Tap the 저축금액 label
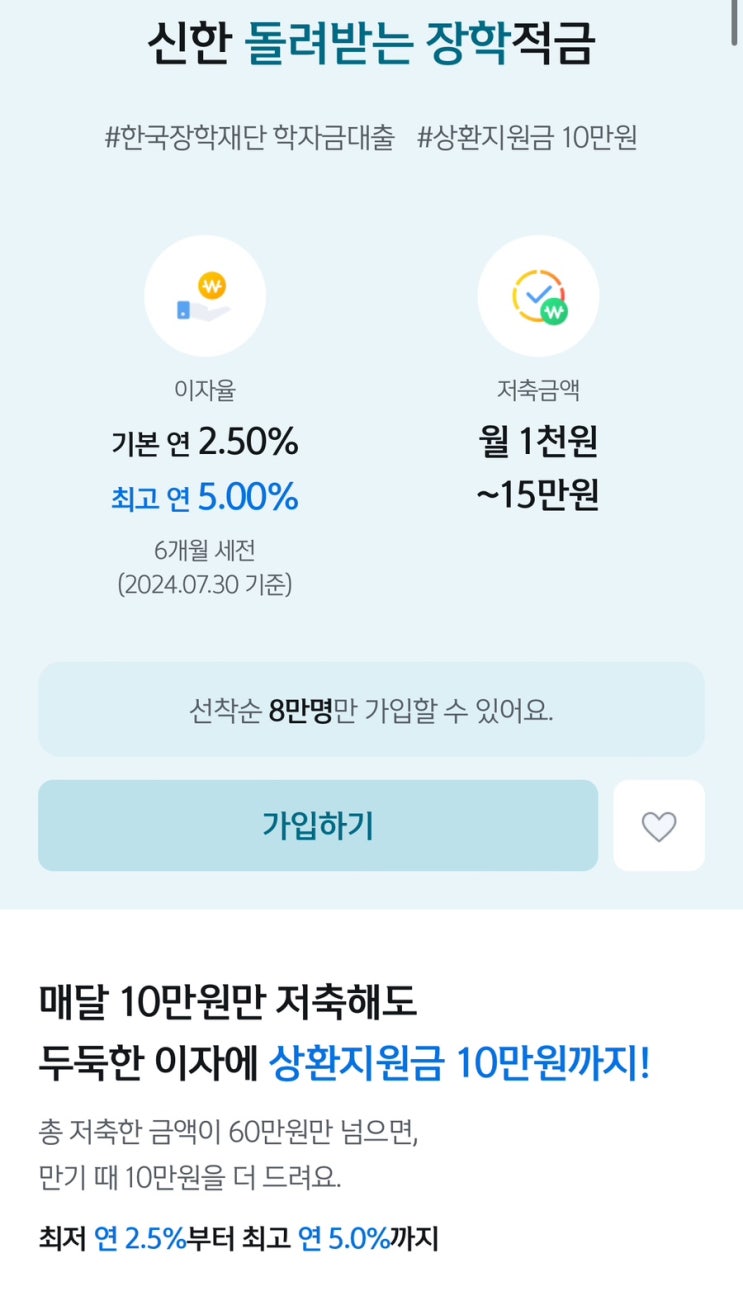This screenshot has width=743, height=1296. tap(538, 390)
